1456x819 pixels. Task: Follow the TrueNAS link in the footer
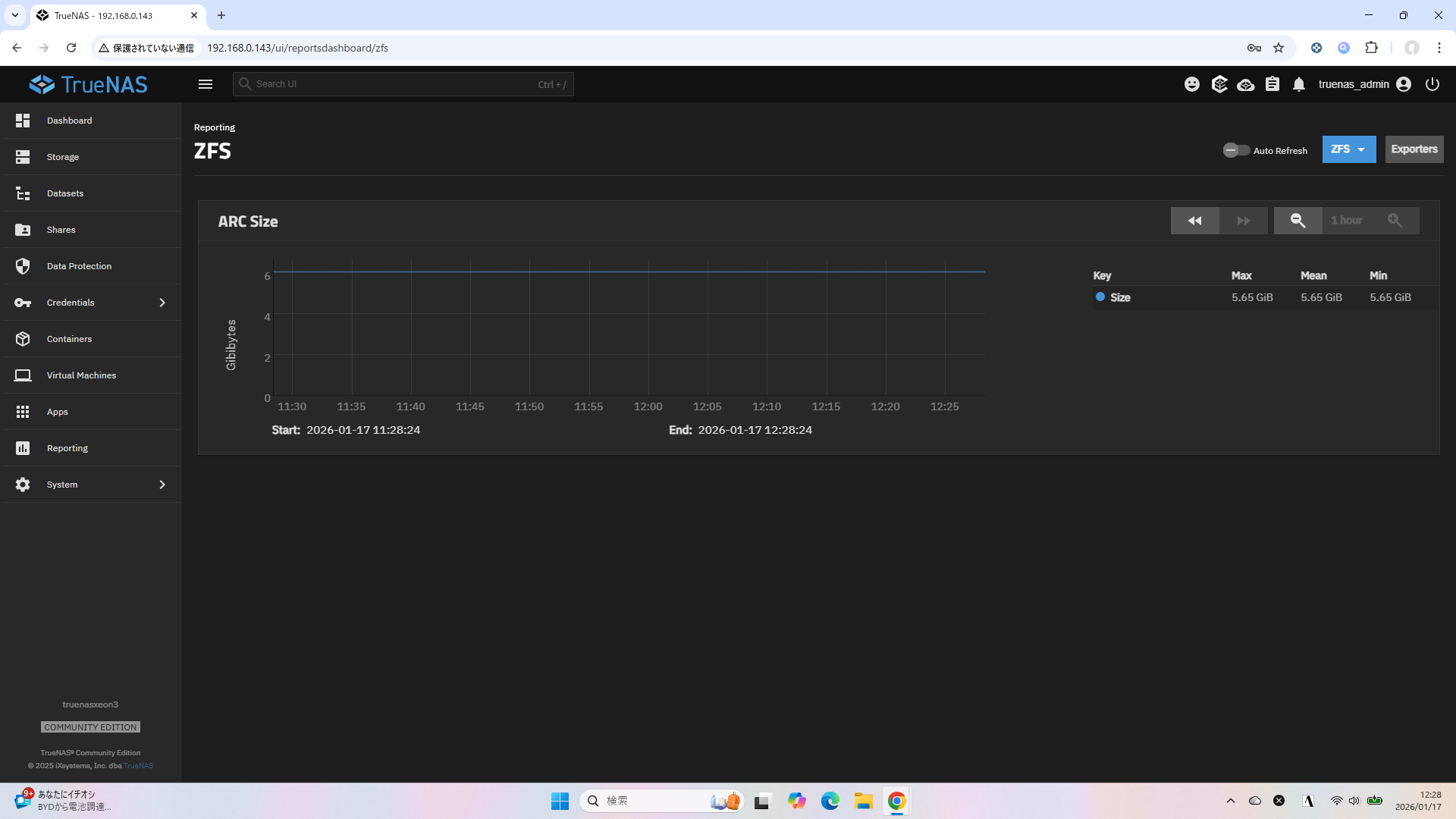coord(138,766)
